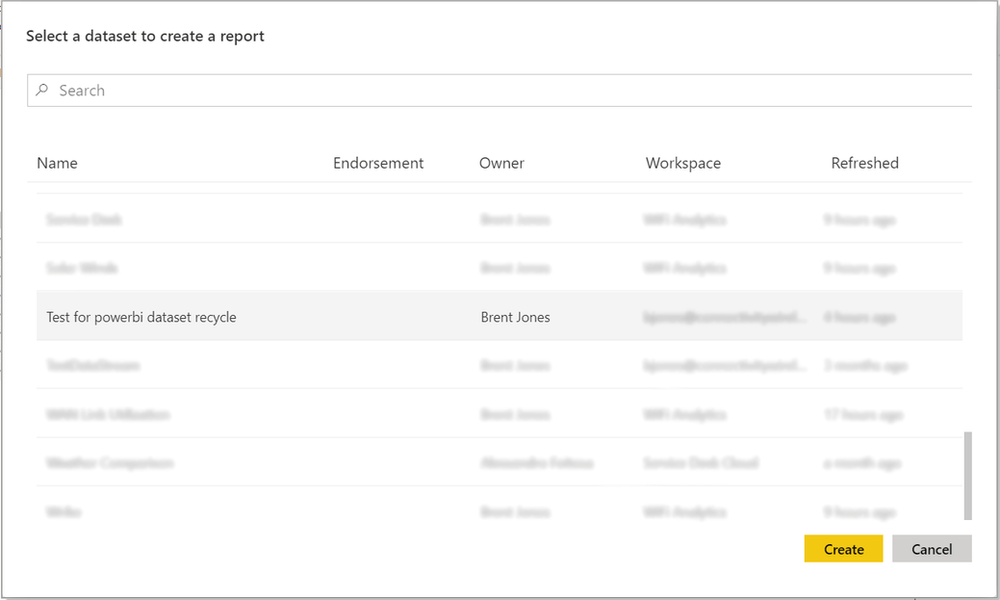Click the '4 hours ago' refreshed timestamp

(x=862, y=316)
